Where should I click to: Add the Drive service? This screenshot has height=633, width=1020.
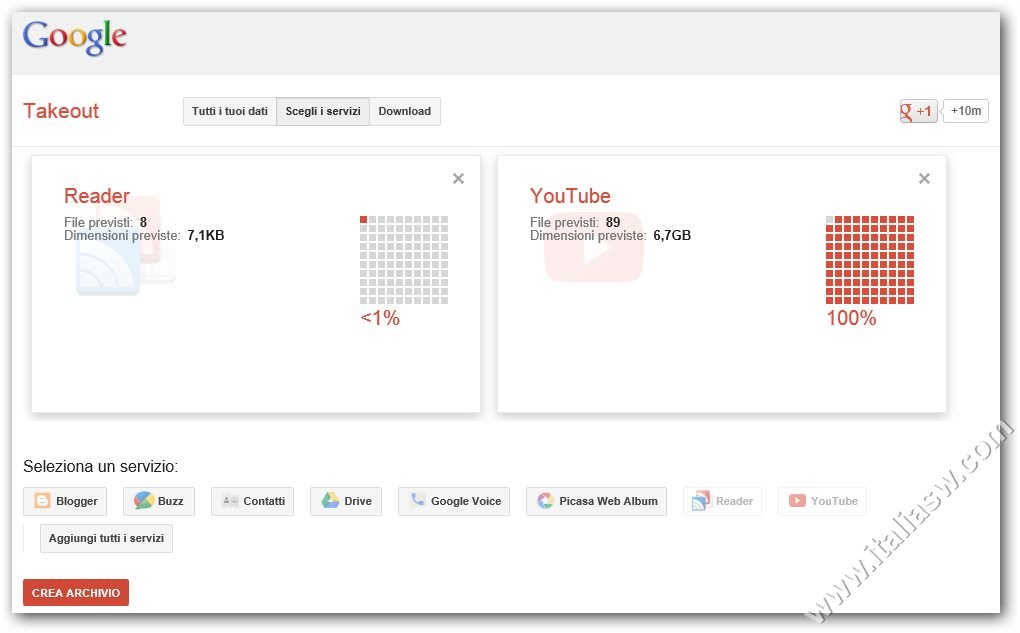point(345,502)
